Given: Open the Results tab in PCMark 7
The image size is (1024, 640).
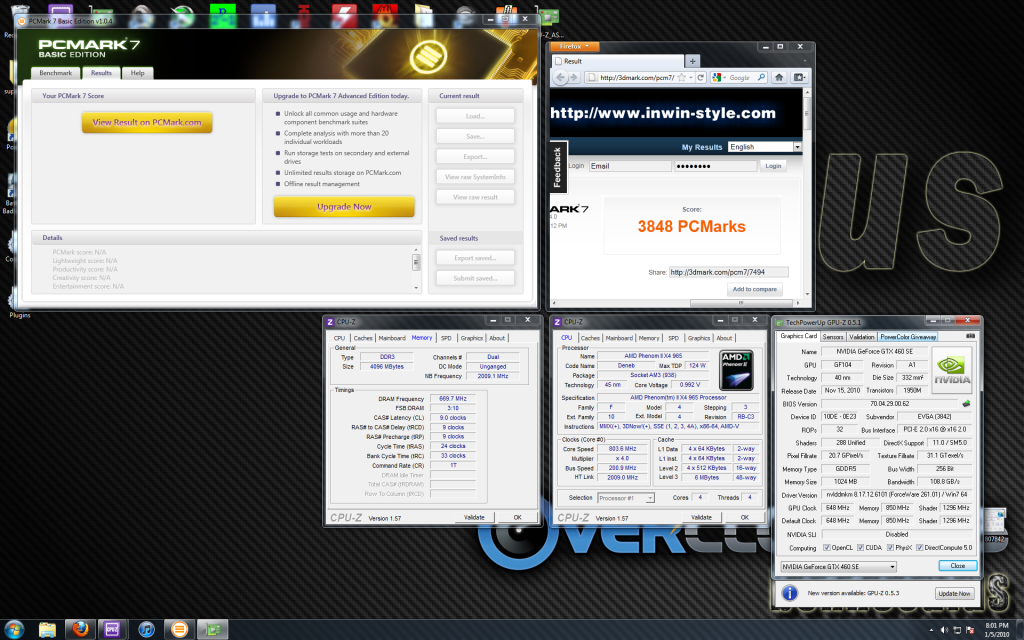Looking at the screenshot, I should click(x=100, y=73).
